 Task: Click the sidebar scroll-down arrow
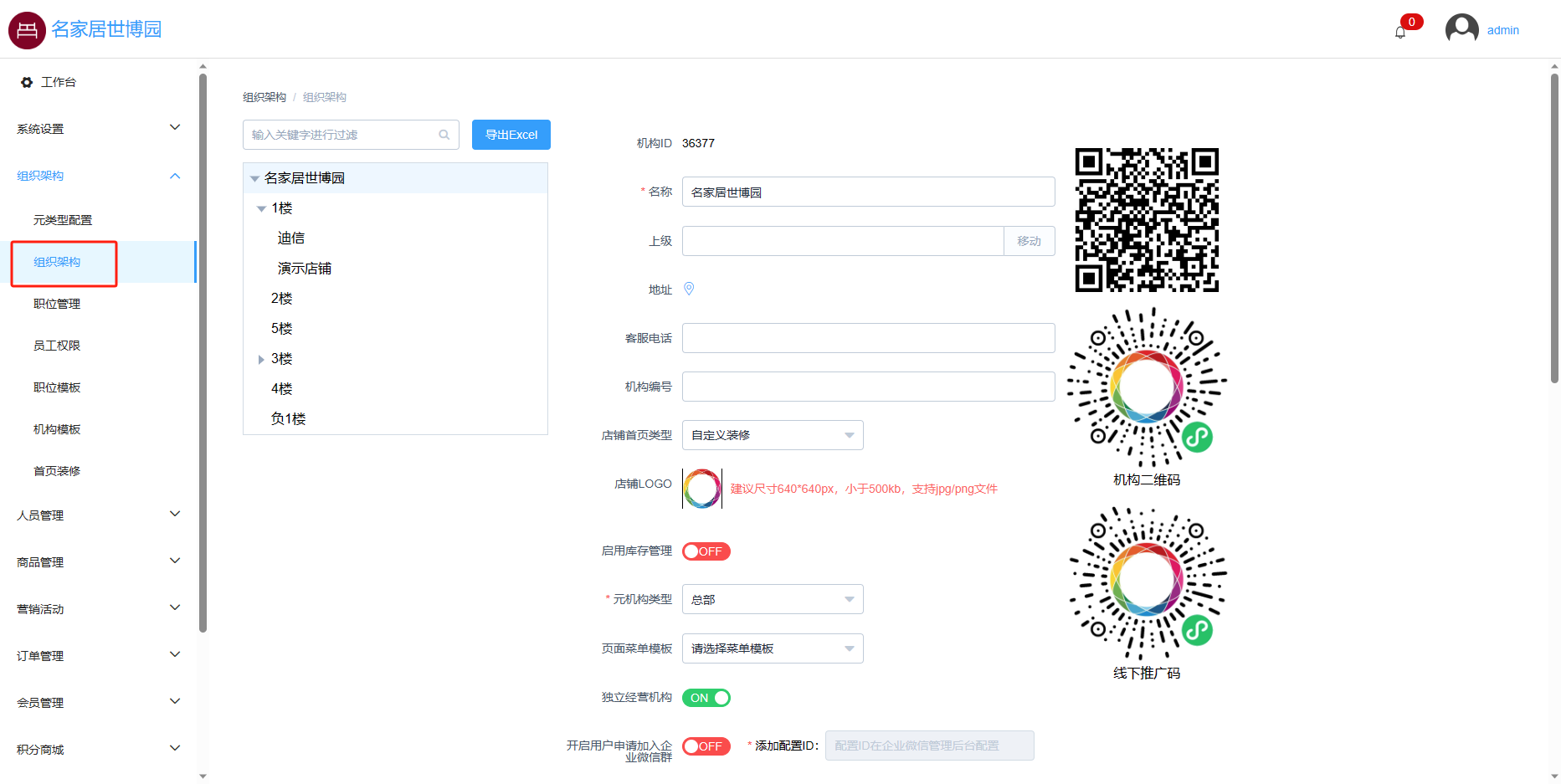click(203, 776)
